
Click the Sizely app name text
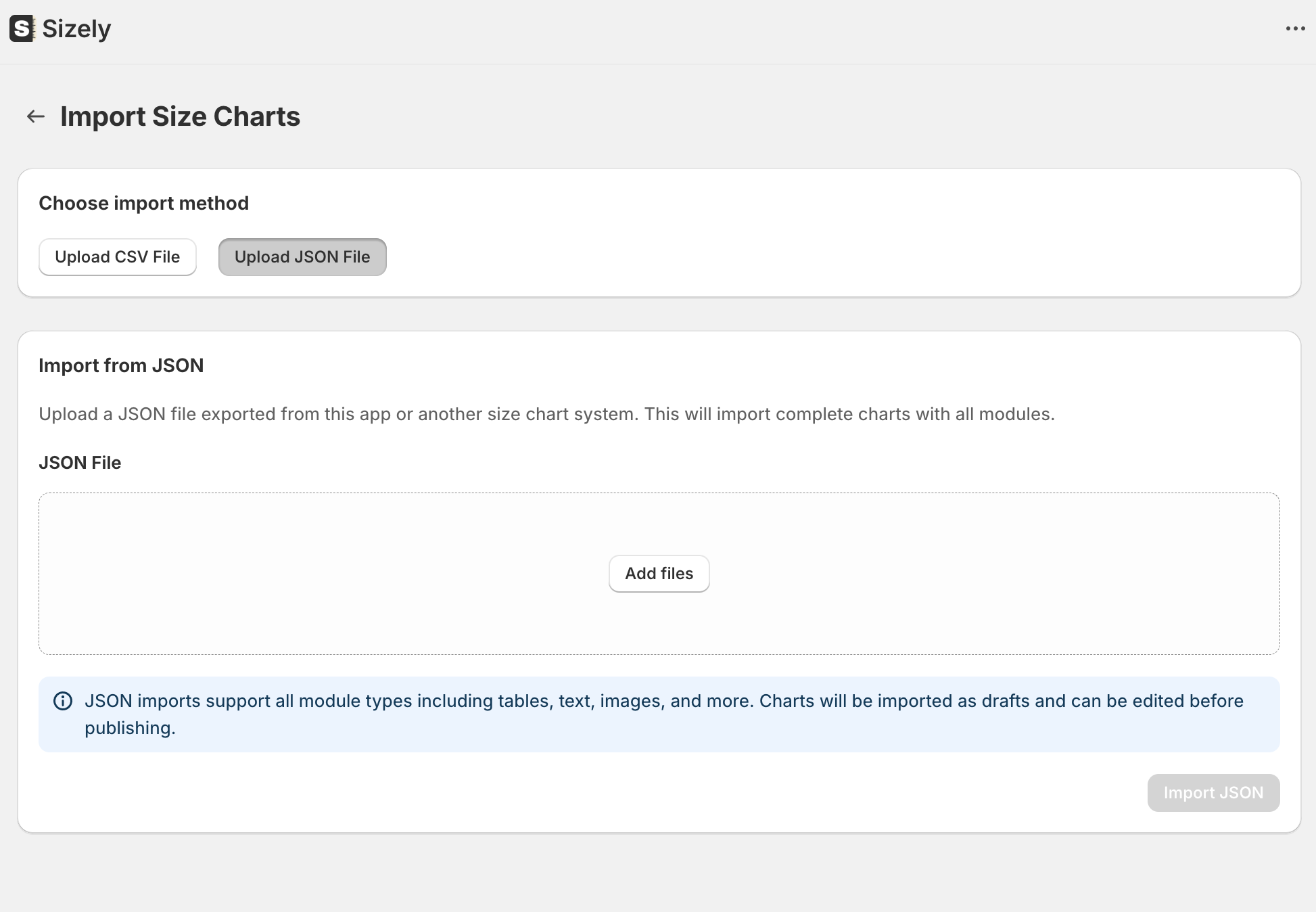click(76, 28)
